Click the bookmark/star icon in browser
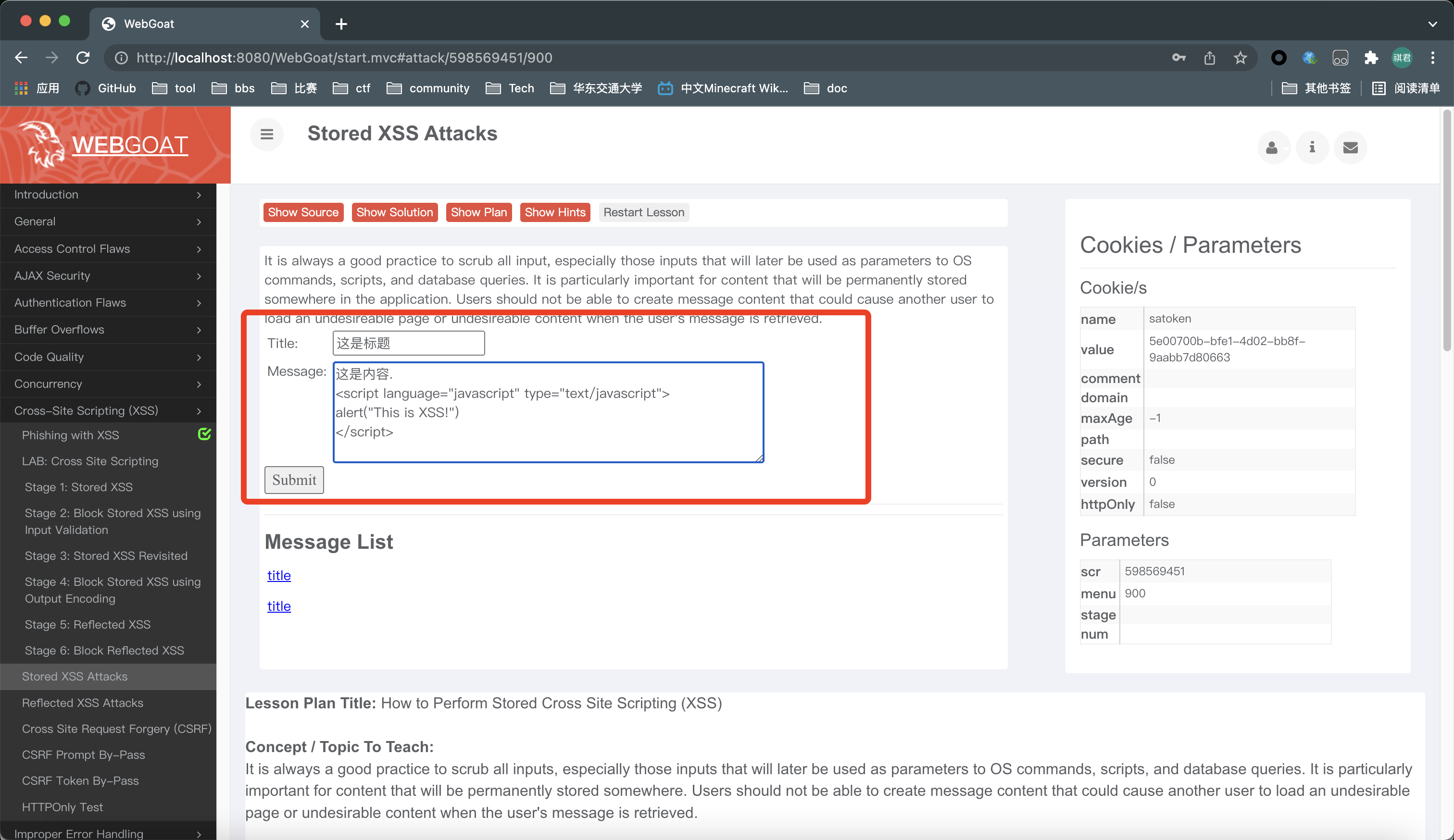The image size is (1454, 840). tap(1241, 57)
